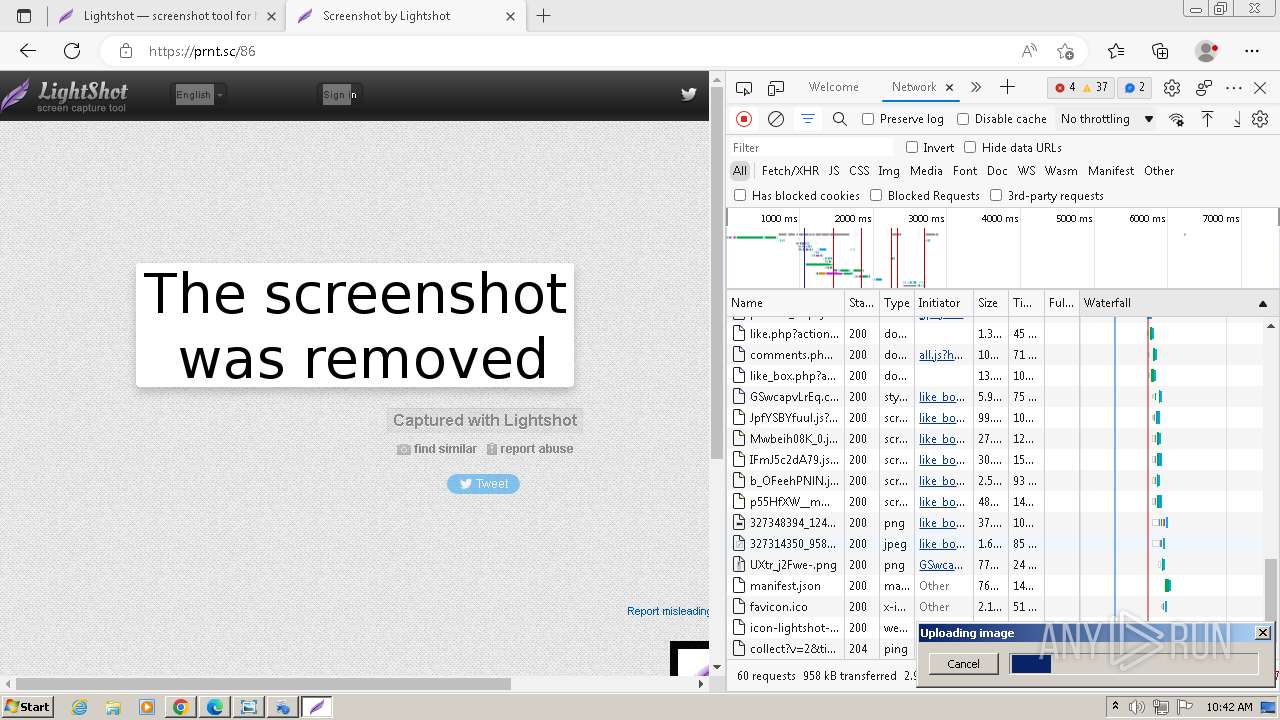Screen dimensions: 1280x720
Task: Enable Preserve log checkbox
Action: pyautogui.click(x=868, y=119)
